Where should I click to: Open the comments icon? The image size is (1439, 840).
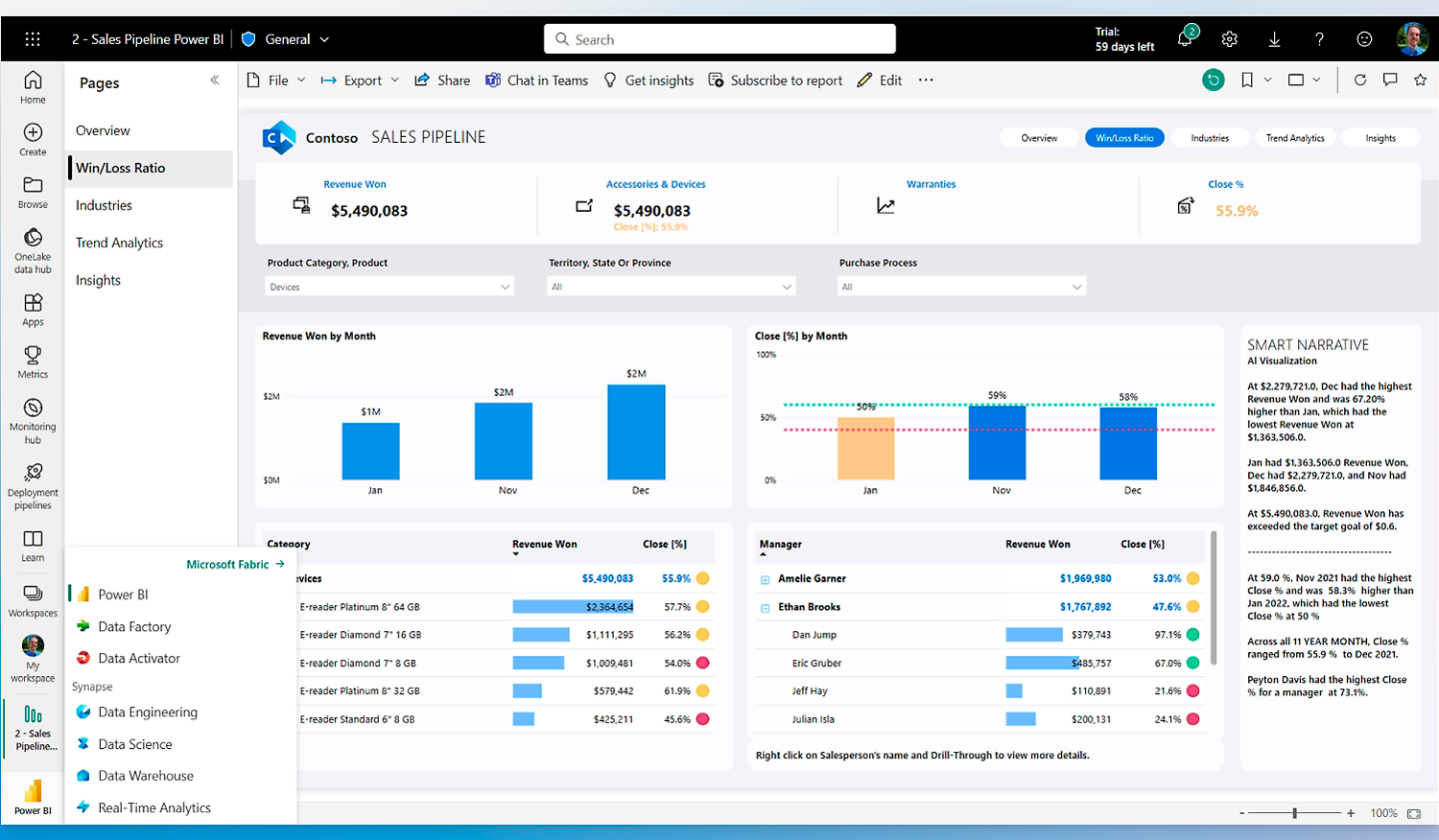(x=1390, y=80)
